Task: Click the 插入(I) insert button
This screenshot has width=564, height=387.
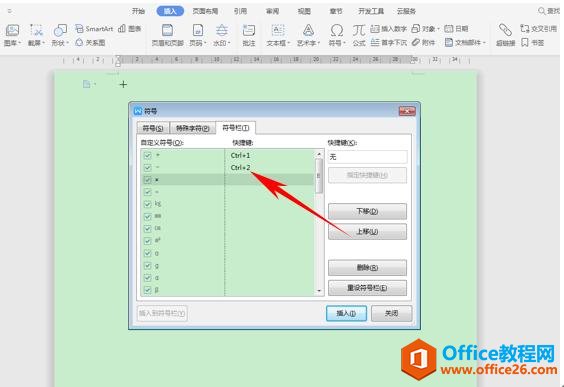Action: click(x=346, y=313)
